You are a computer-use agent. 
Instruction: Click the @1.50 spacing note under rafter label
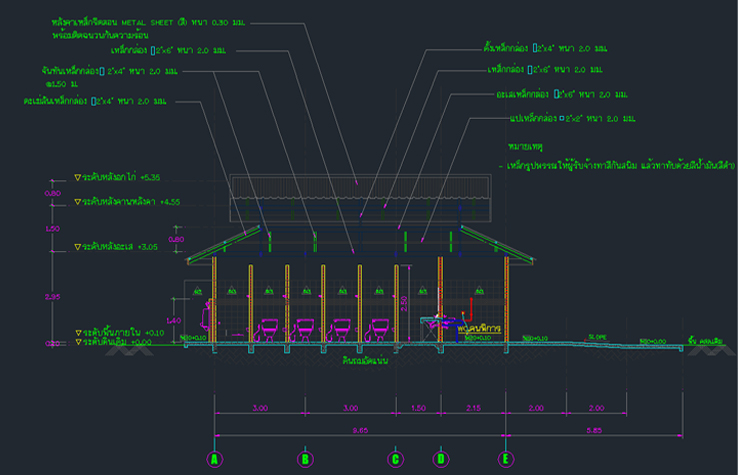click(x=61, y=84)
